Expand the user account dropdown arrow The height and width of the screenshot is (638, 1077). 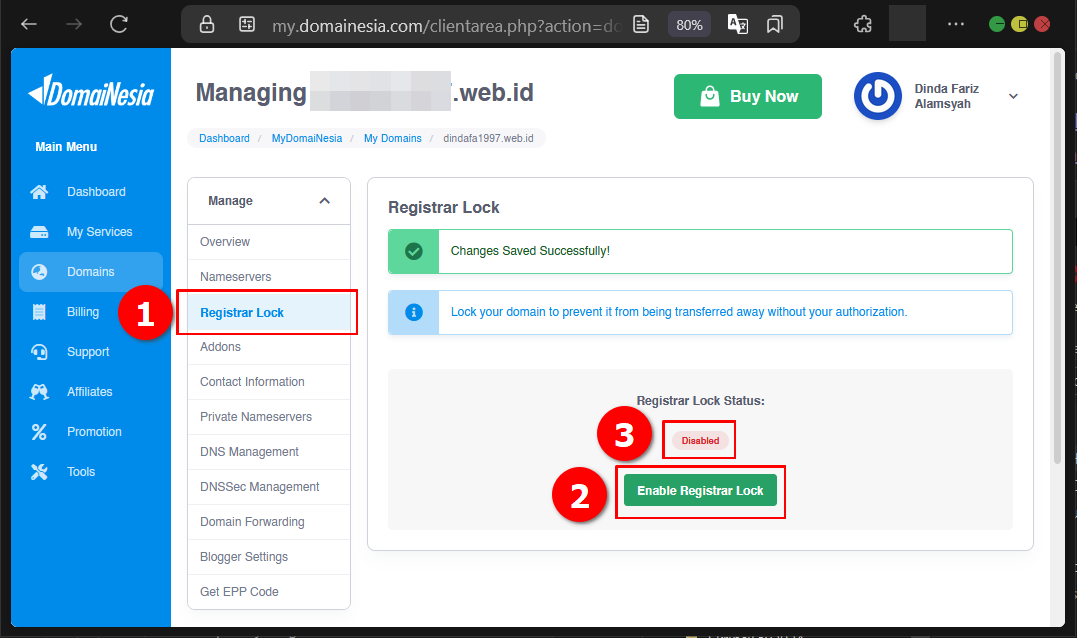(x=1013, y=96)
